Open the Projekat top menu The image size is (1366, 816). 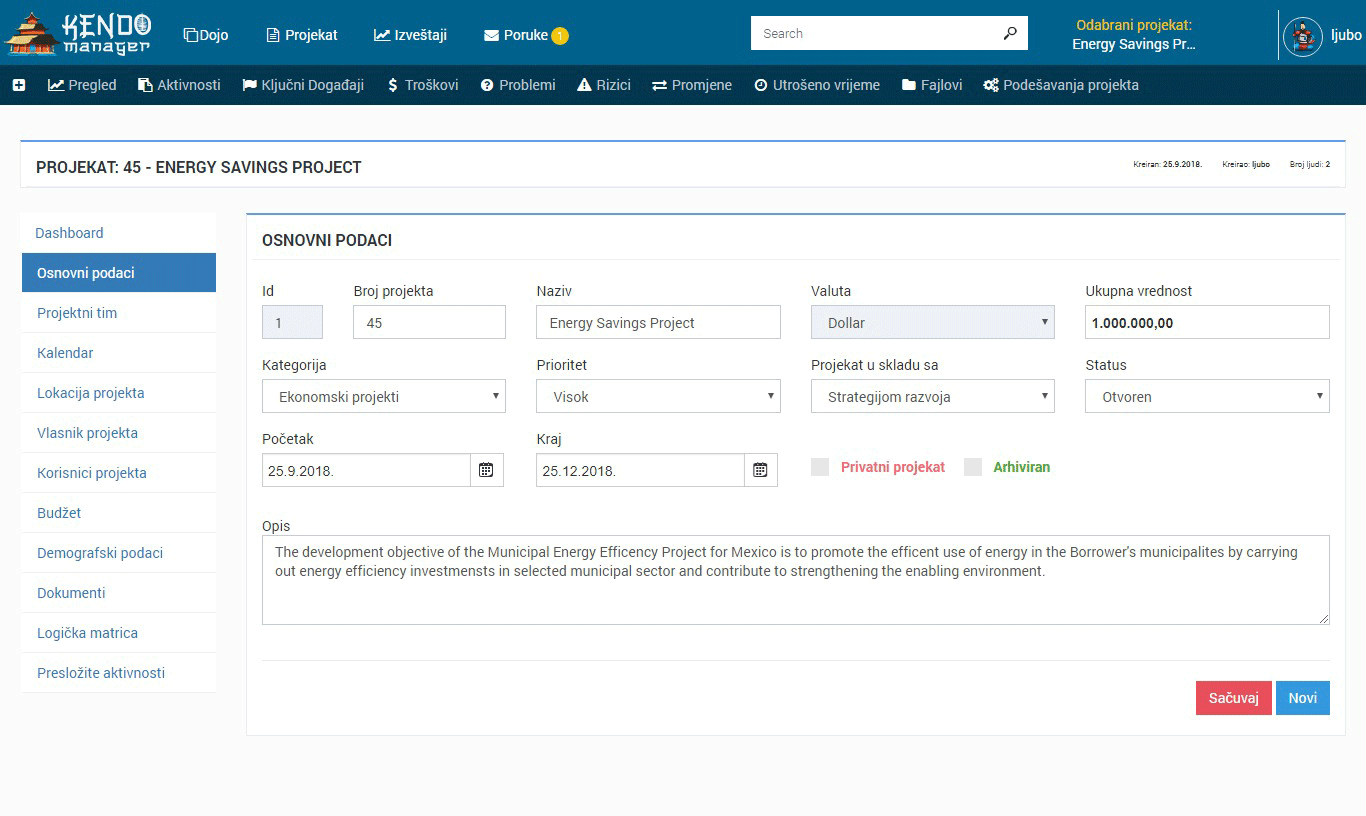pos(302,35)
